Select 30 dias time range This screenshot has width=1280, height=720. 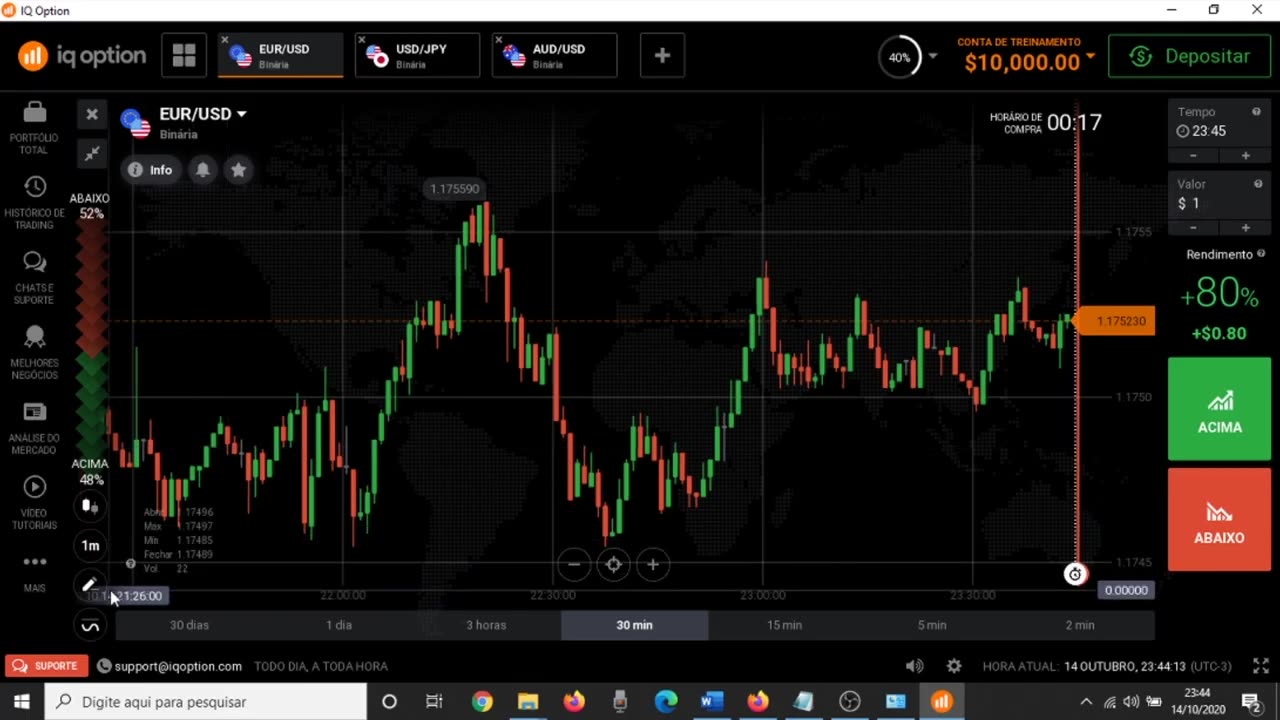coord(189,625)
